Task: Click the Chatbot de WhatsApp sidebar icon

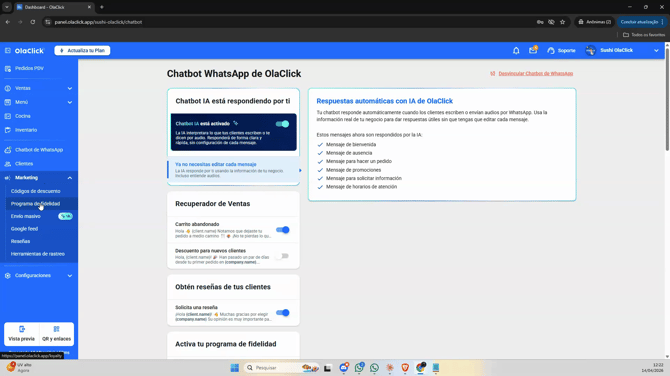Action: click(8, 150)
